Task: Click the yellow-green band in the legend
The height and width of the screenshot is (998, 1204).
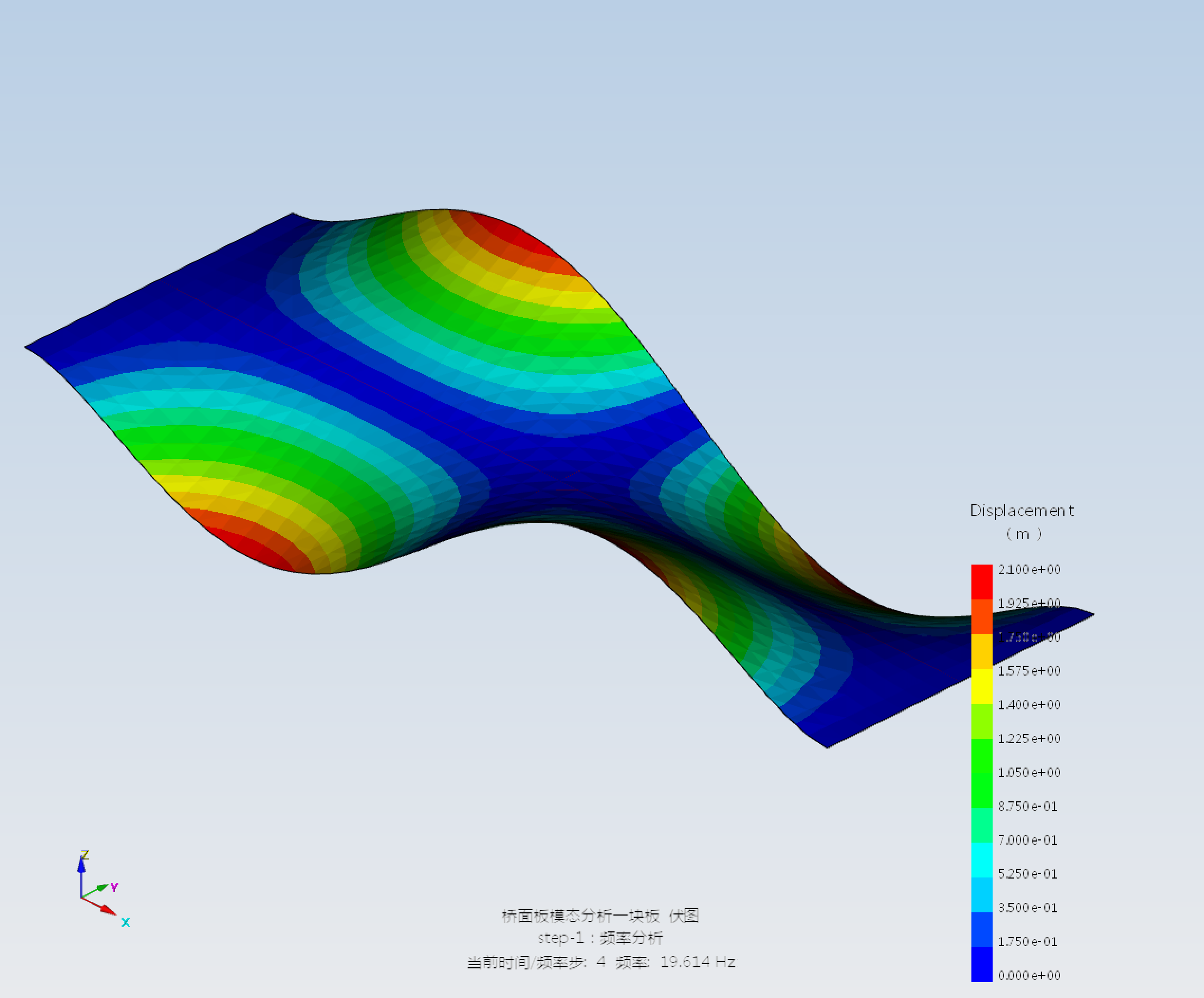Action: (x=982, y=722)
